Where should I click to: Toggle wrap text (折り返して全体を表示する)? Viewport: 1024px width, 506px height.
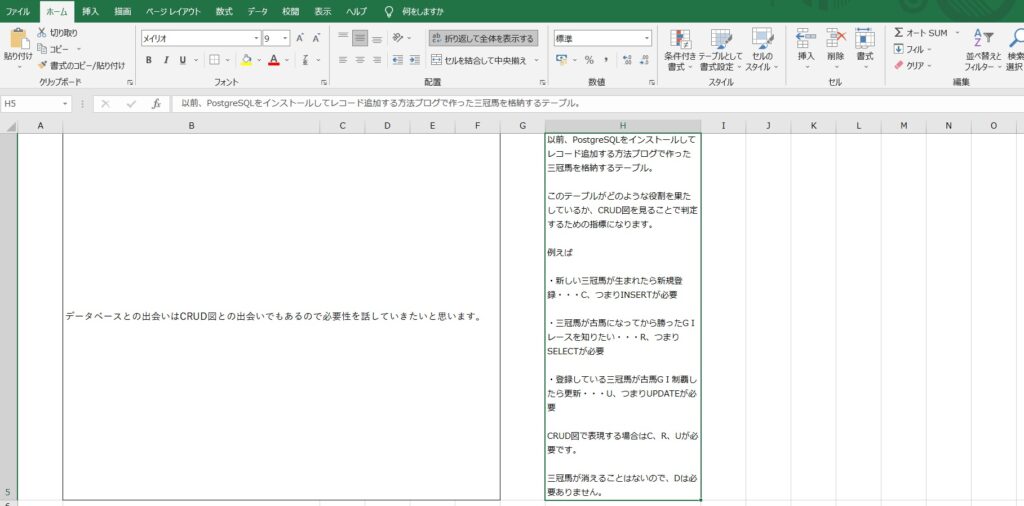click(x=483, y=39)
